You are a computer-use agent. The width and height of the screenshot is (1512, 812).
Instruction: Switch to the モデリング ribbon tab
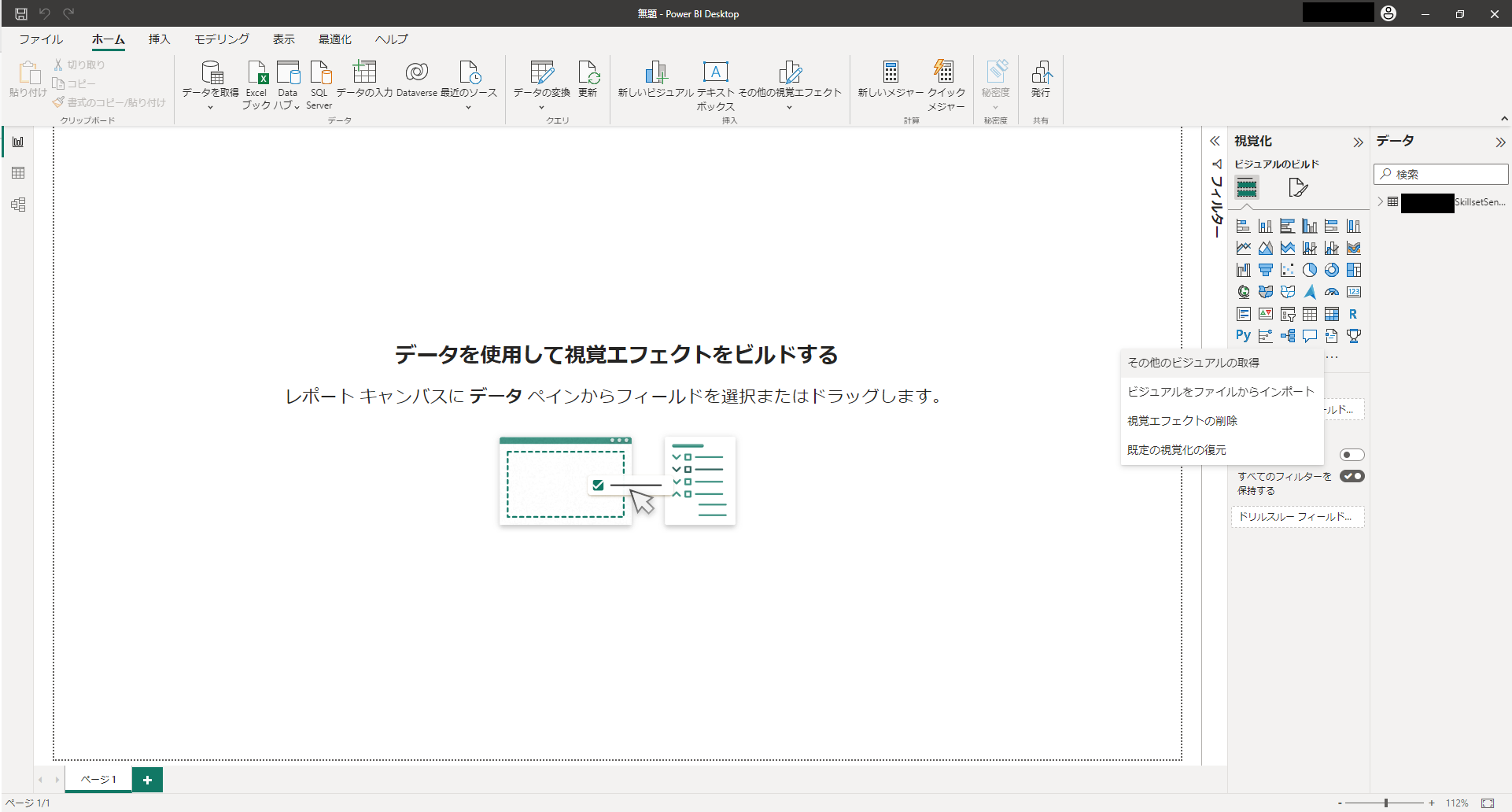(220, 39)
